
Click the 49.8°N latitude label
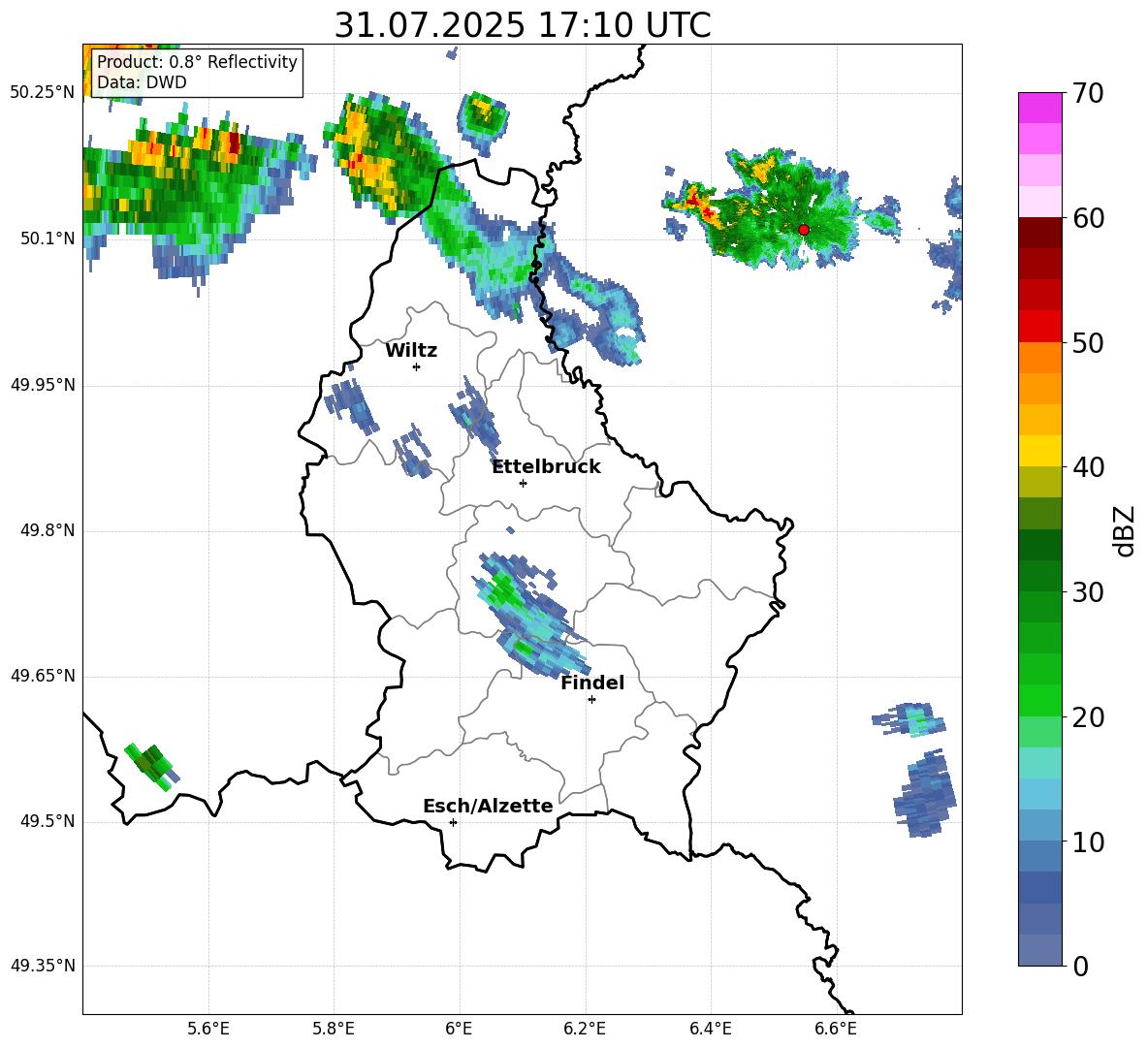(48, 530)
